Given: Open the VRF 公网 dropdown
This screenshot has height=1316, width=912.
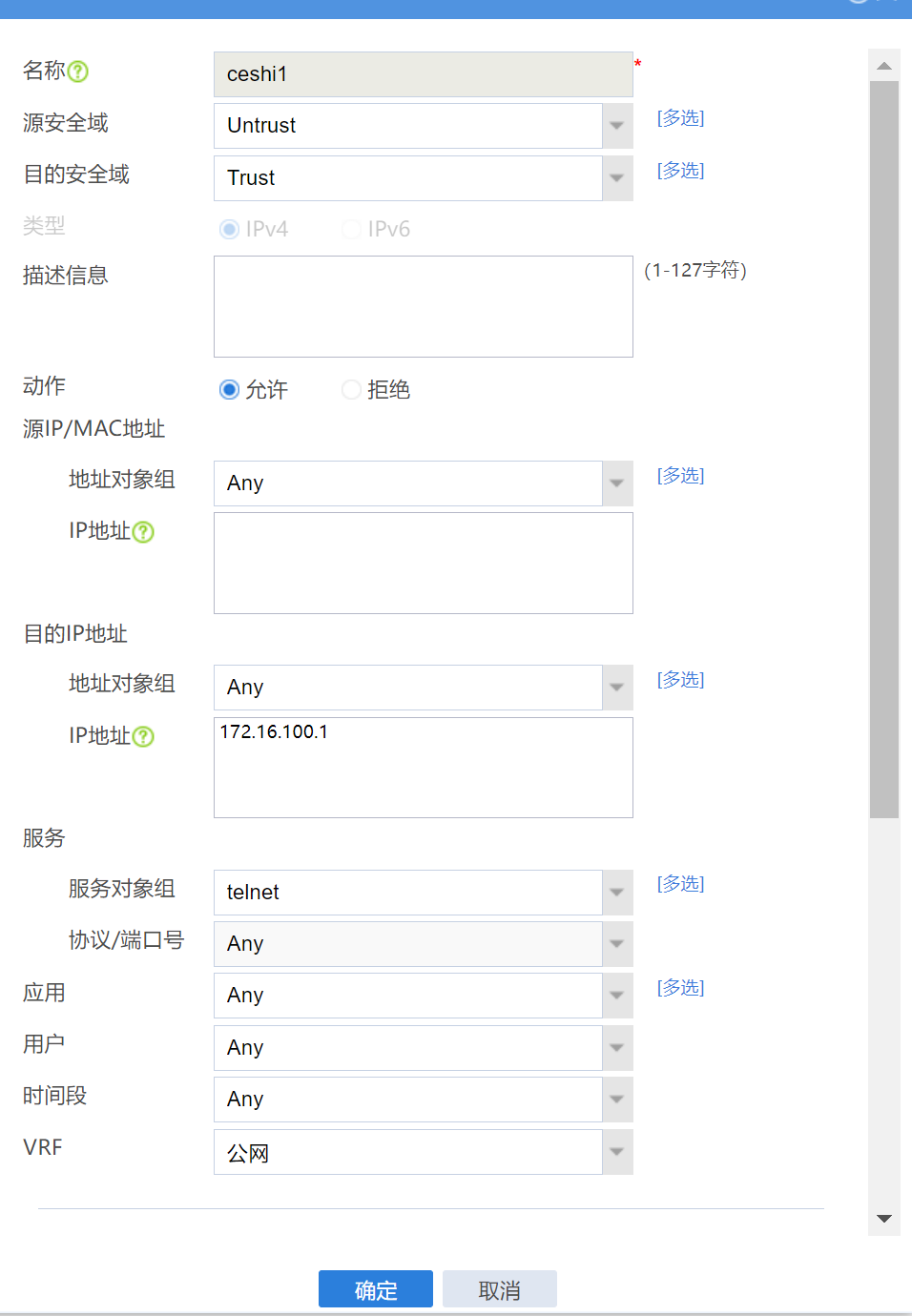Looking at the screenshot, I should tap(617, 1152).
